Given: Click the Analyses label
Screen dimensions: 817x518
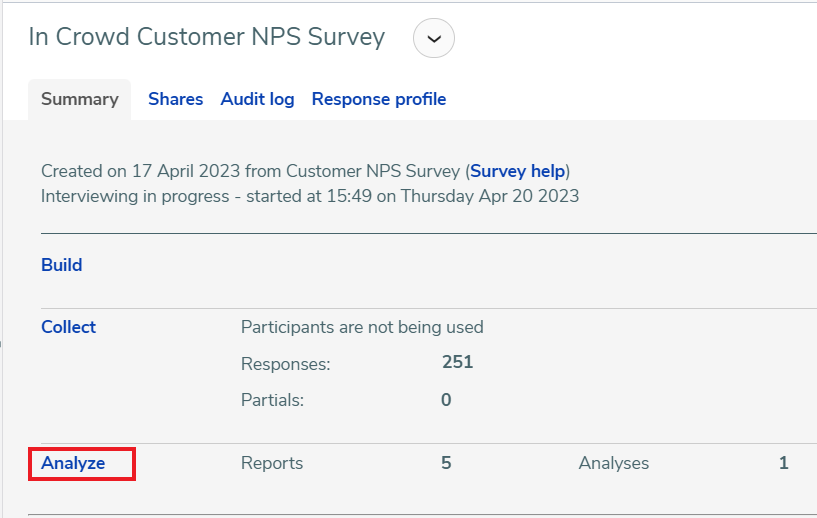Looking at the screenshot, I should [x=614, y=463].
